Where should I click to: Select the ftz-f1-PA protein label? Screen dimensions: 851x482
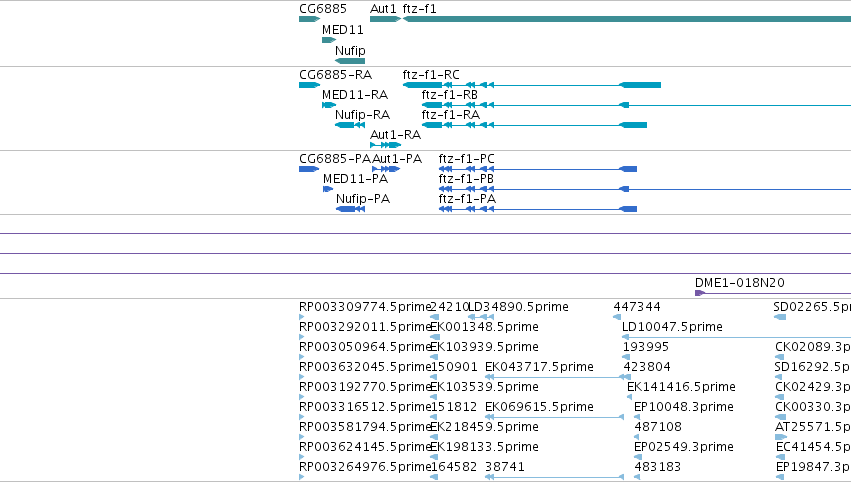(x=467, y=199)
